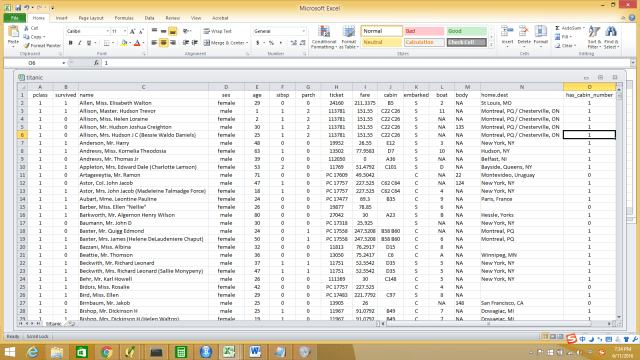Apply the Accounting dollar format
This screenshot has height=360, width=640.
(x=258, y=42)
